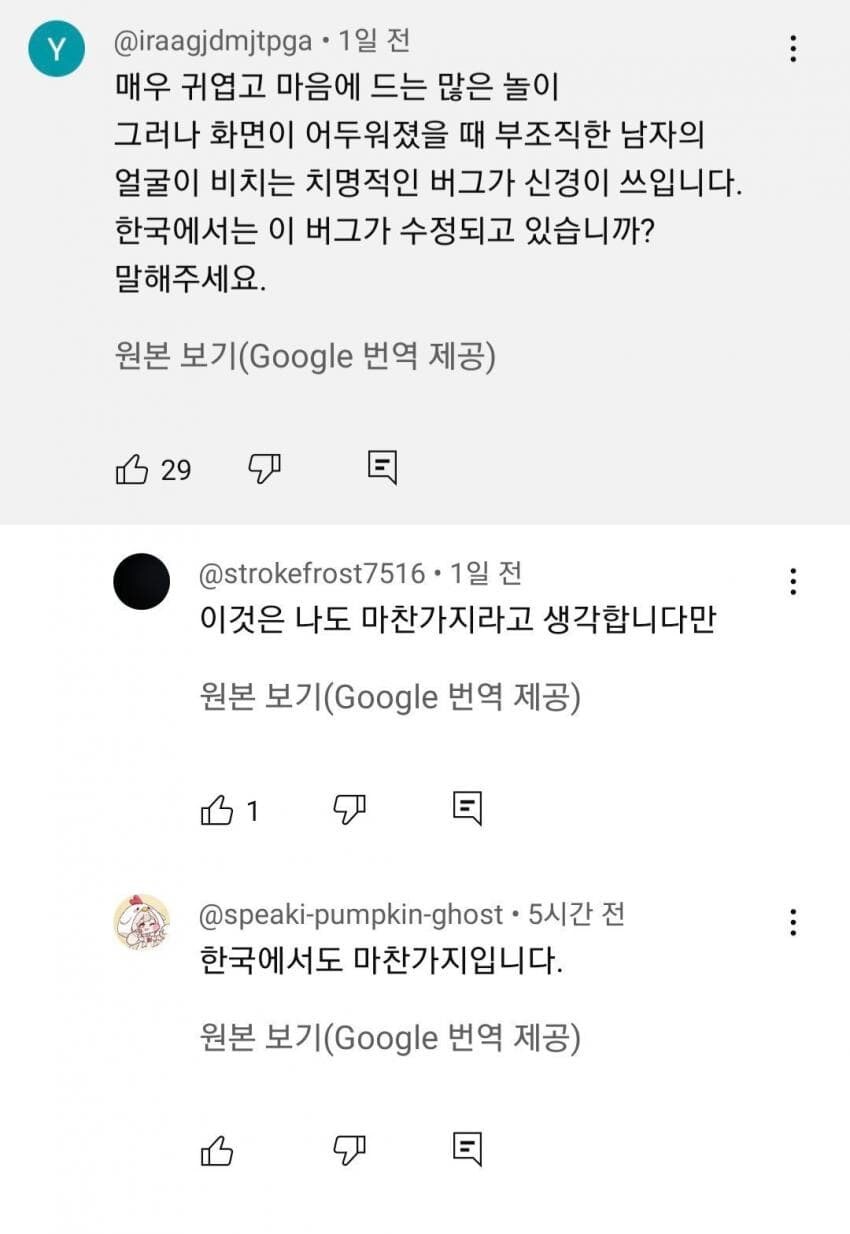
Task: Open more options for @speaki-pumpkin-ghost's reply
Action: pos(793,922)
